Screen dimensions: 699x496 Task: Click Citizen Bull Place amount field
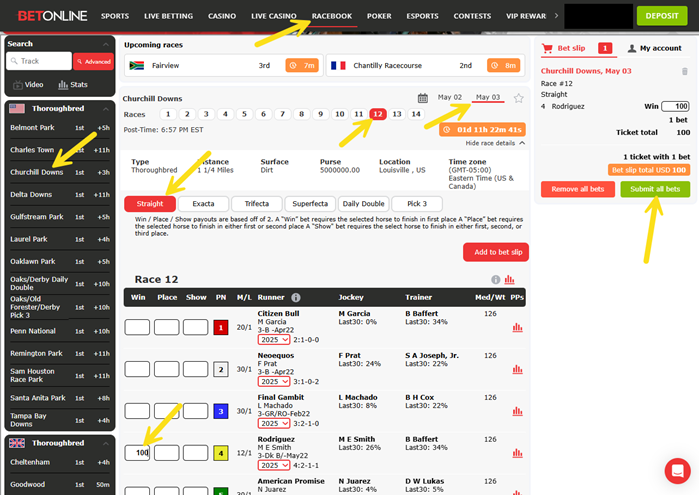(167, 327)
